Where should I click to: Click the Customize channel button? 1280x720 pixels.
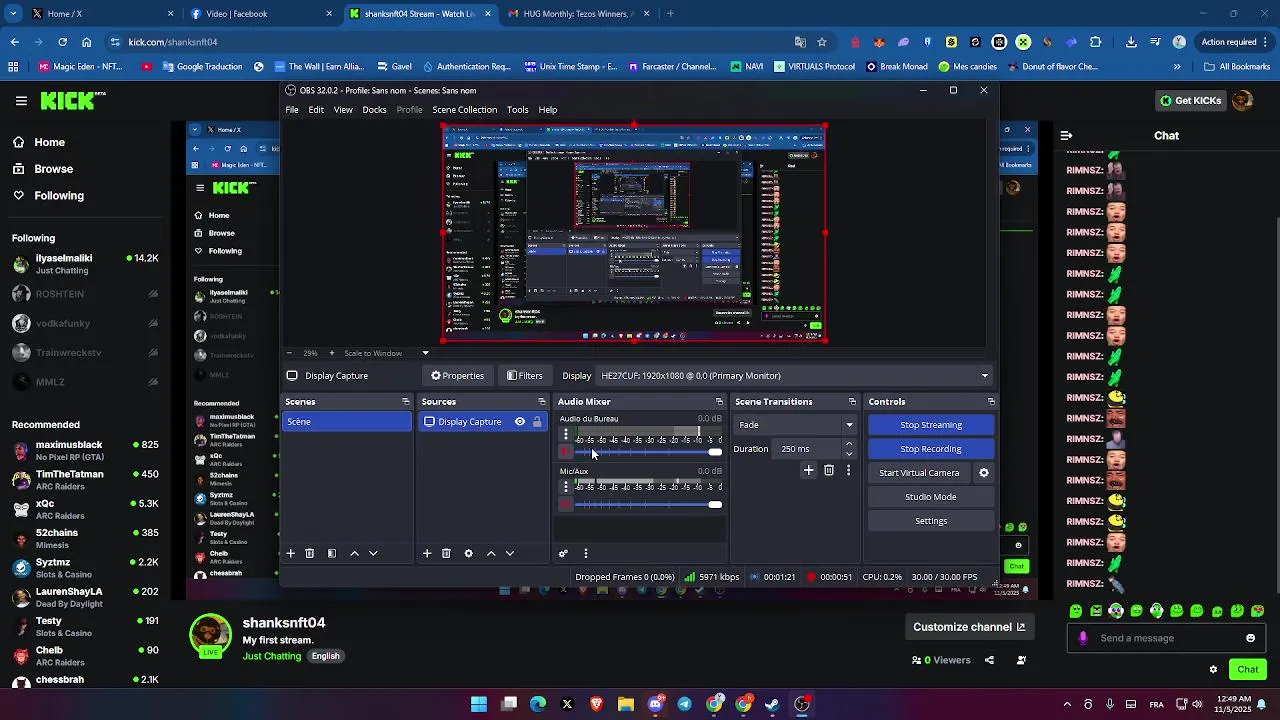[969, 627]
